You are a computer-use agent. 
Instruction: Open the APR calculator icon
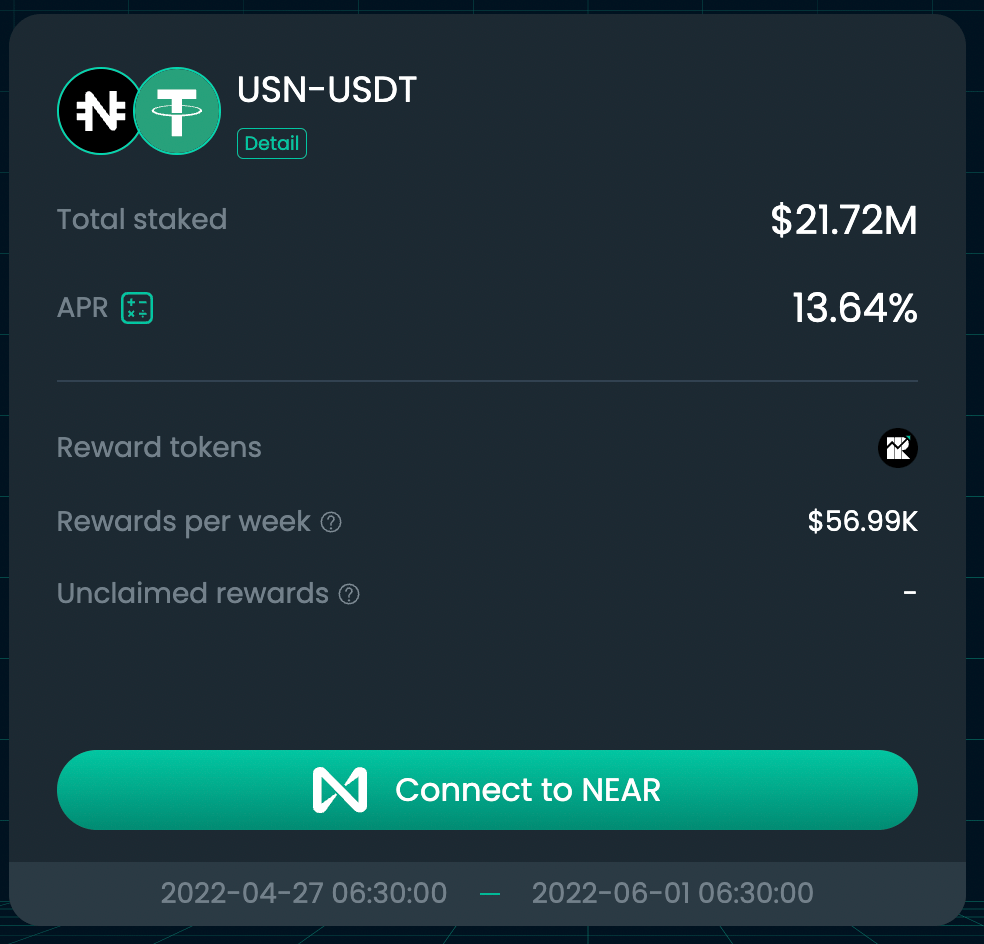point(137,308)
